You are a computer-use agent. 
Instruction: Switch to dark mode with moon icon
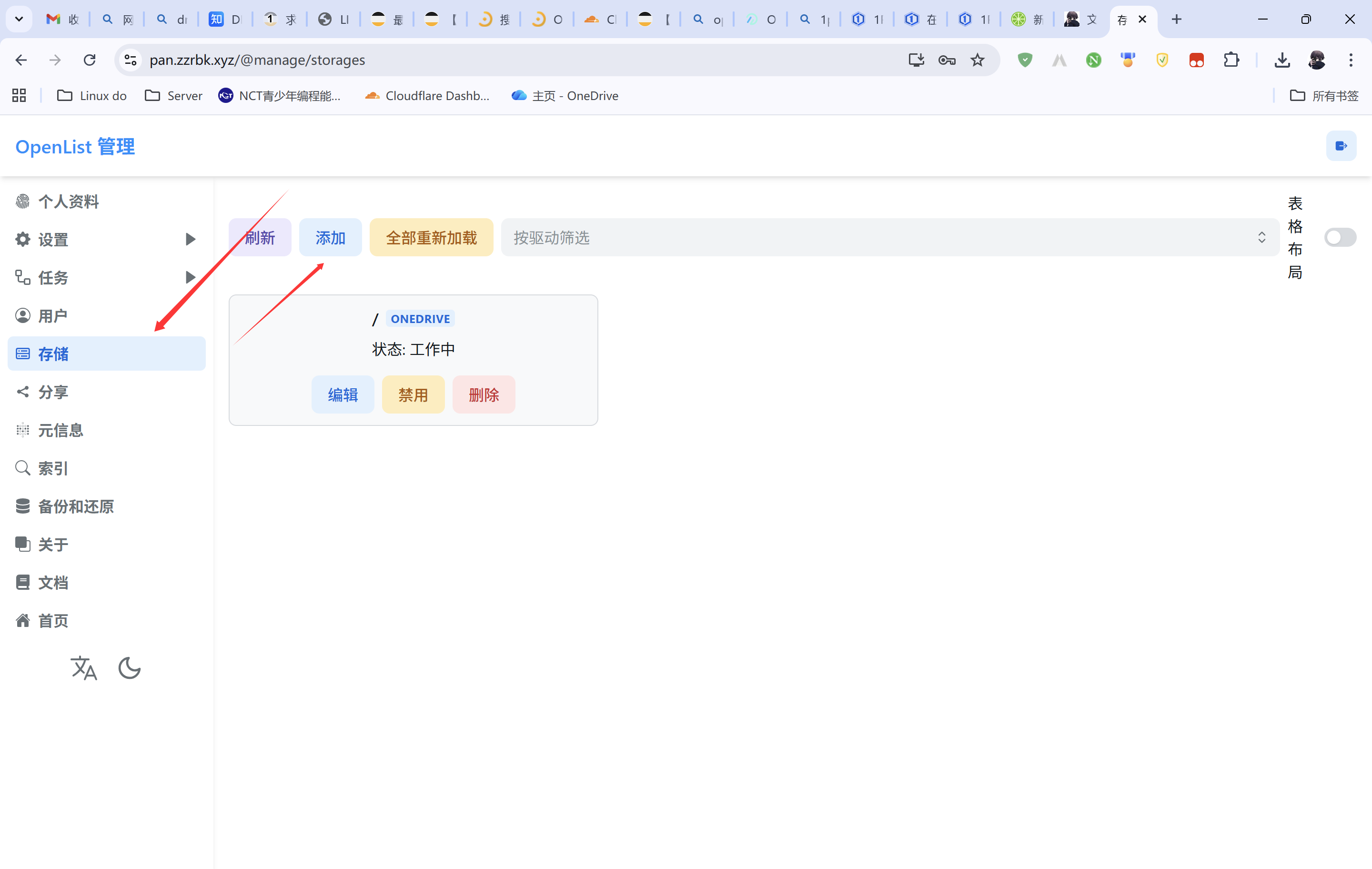click(x=129, y=668)
